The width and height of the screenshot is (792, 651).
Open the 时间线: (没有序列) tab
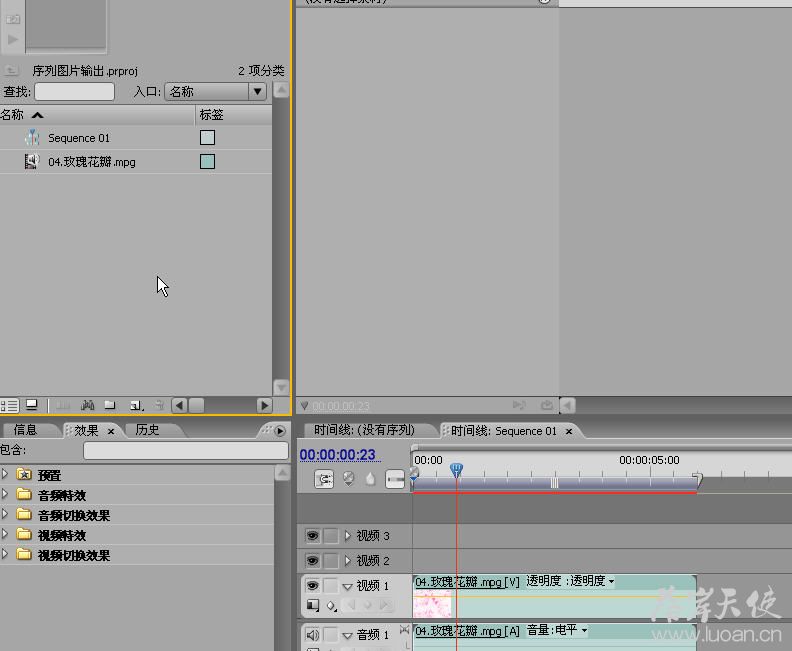(x=365, y=430)
